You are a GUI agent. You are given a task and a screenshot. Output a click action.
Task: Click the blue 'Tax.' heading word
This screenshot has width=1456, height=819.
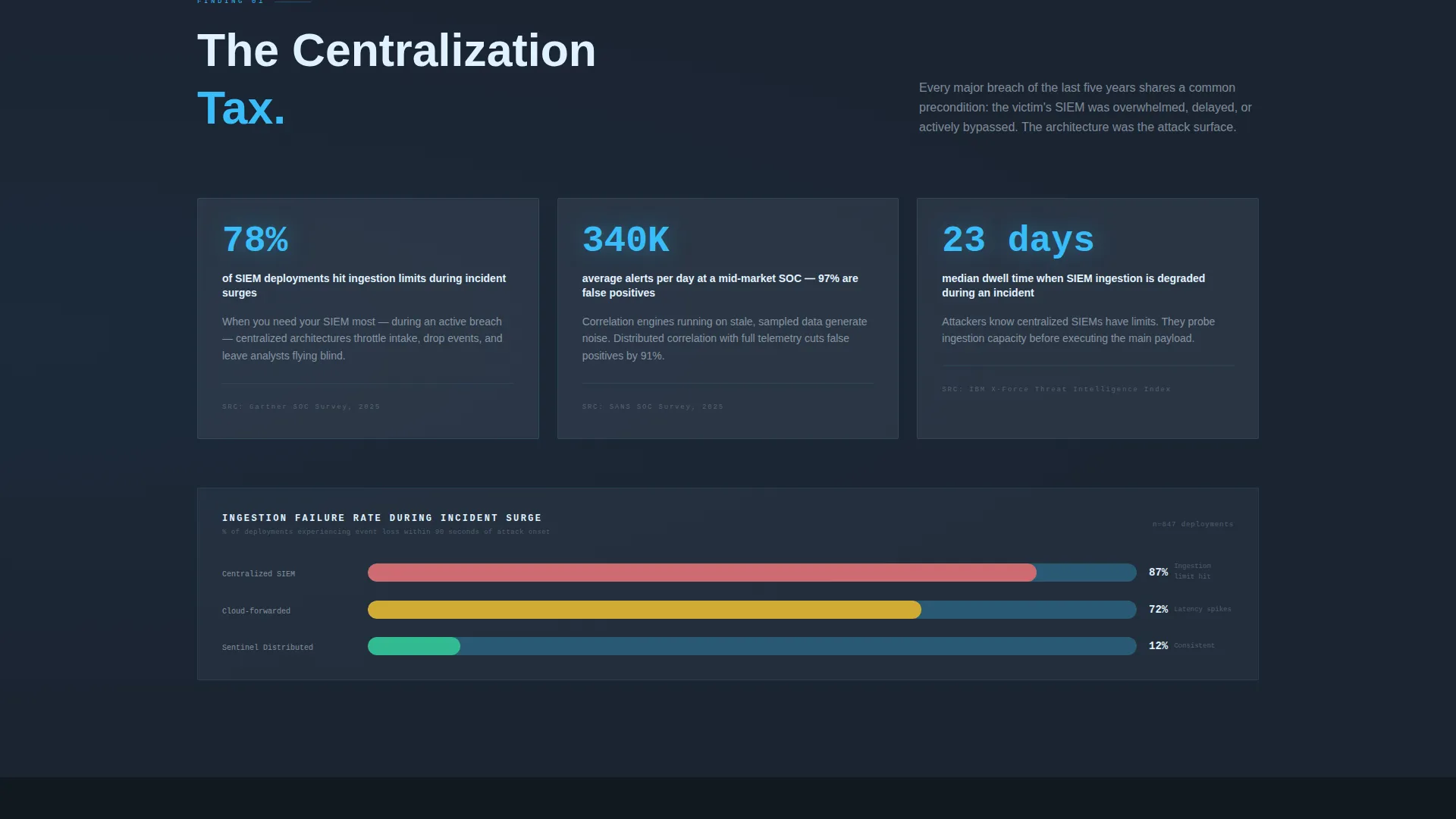click(x=241, y=108)
